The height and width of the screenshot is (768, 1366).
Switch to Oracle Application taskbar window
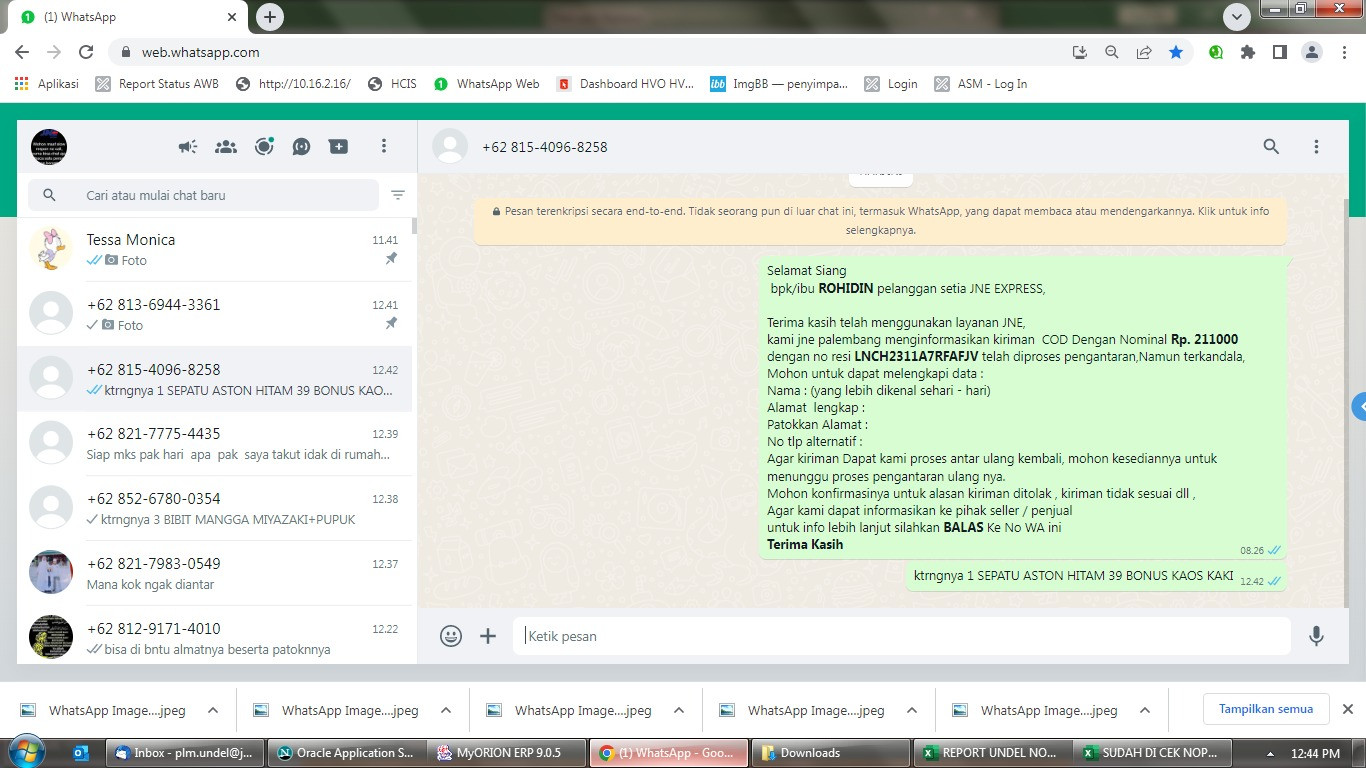click(x=346, y=753)
